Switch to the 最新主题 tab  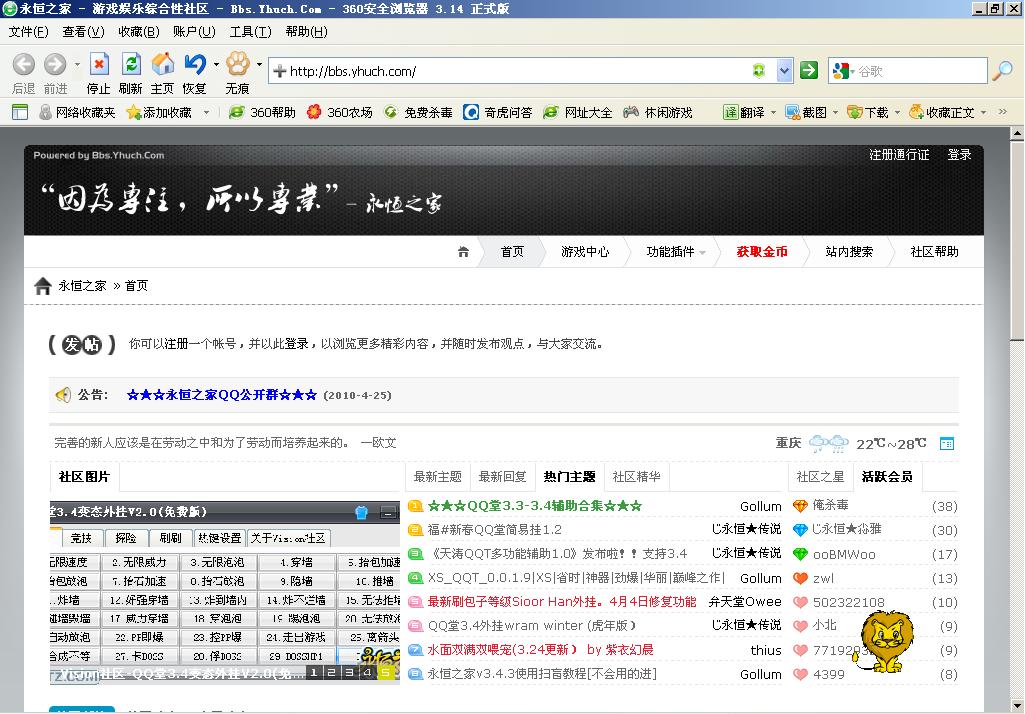point(437,477)
